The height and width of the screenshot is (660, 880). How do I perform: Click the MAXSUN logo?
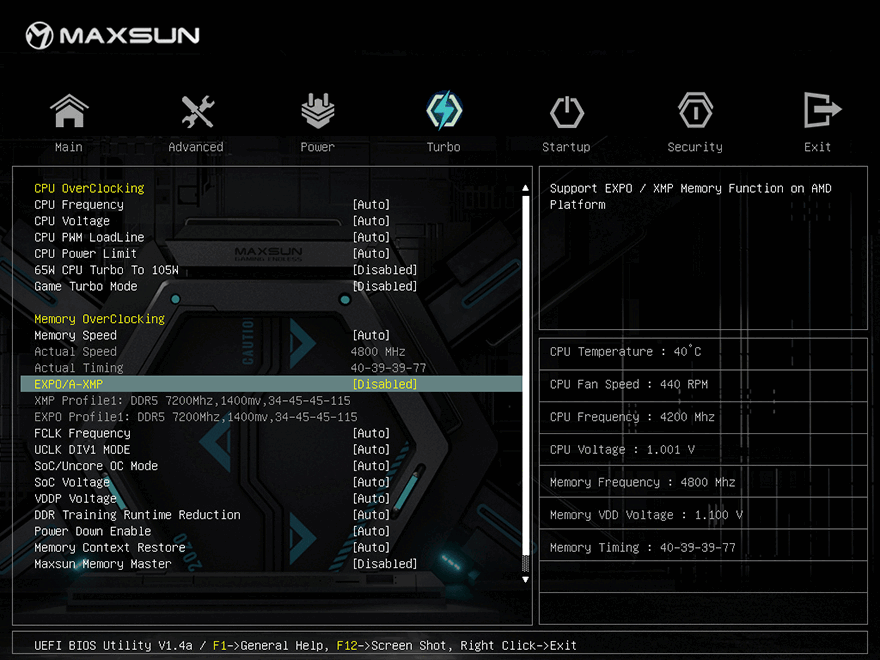[112, 35]
